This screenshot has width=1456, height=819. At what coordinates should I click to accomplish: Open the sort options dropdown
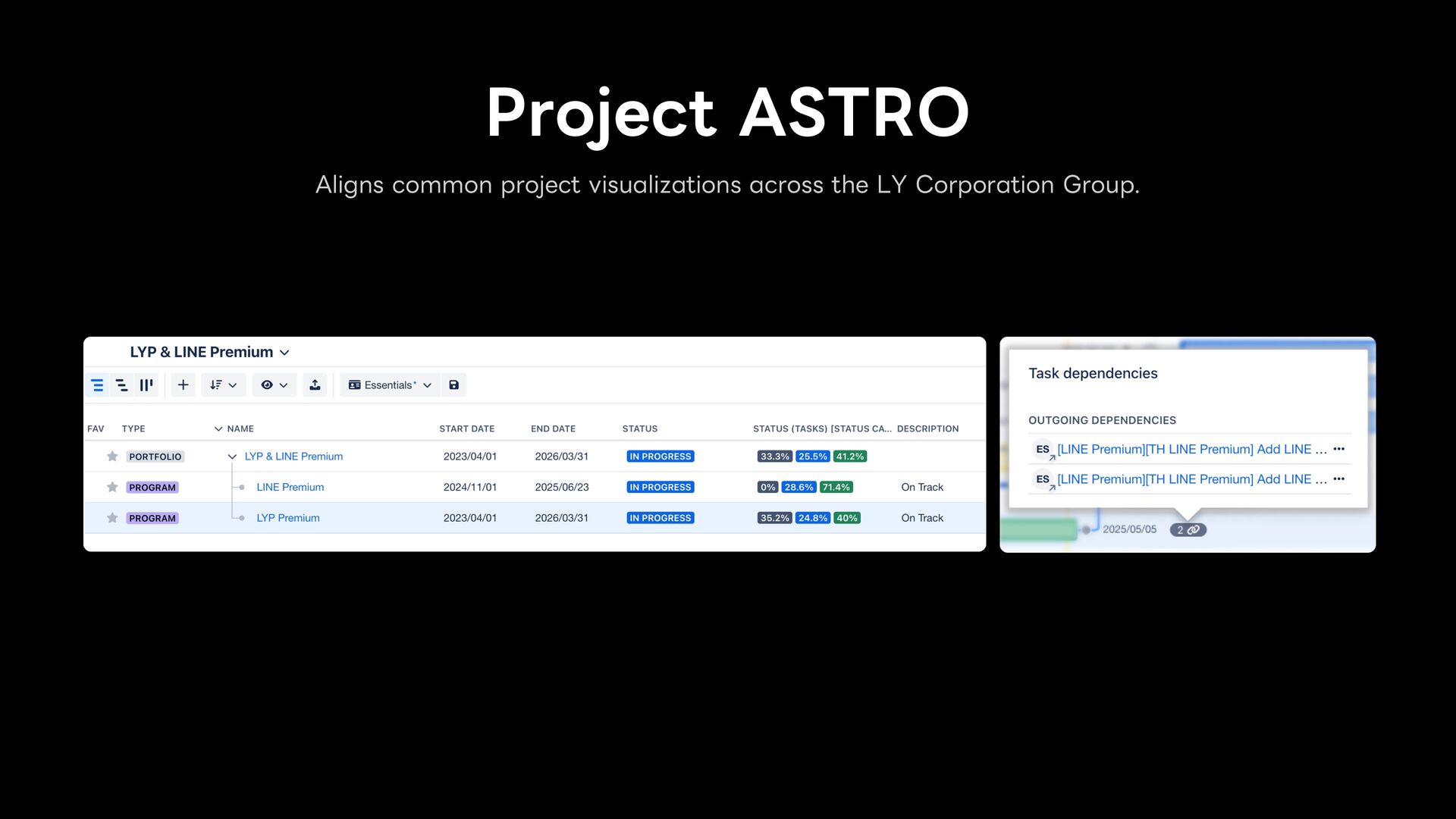click(224, 385)
